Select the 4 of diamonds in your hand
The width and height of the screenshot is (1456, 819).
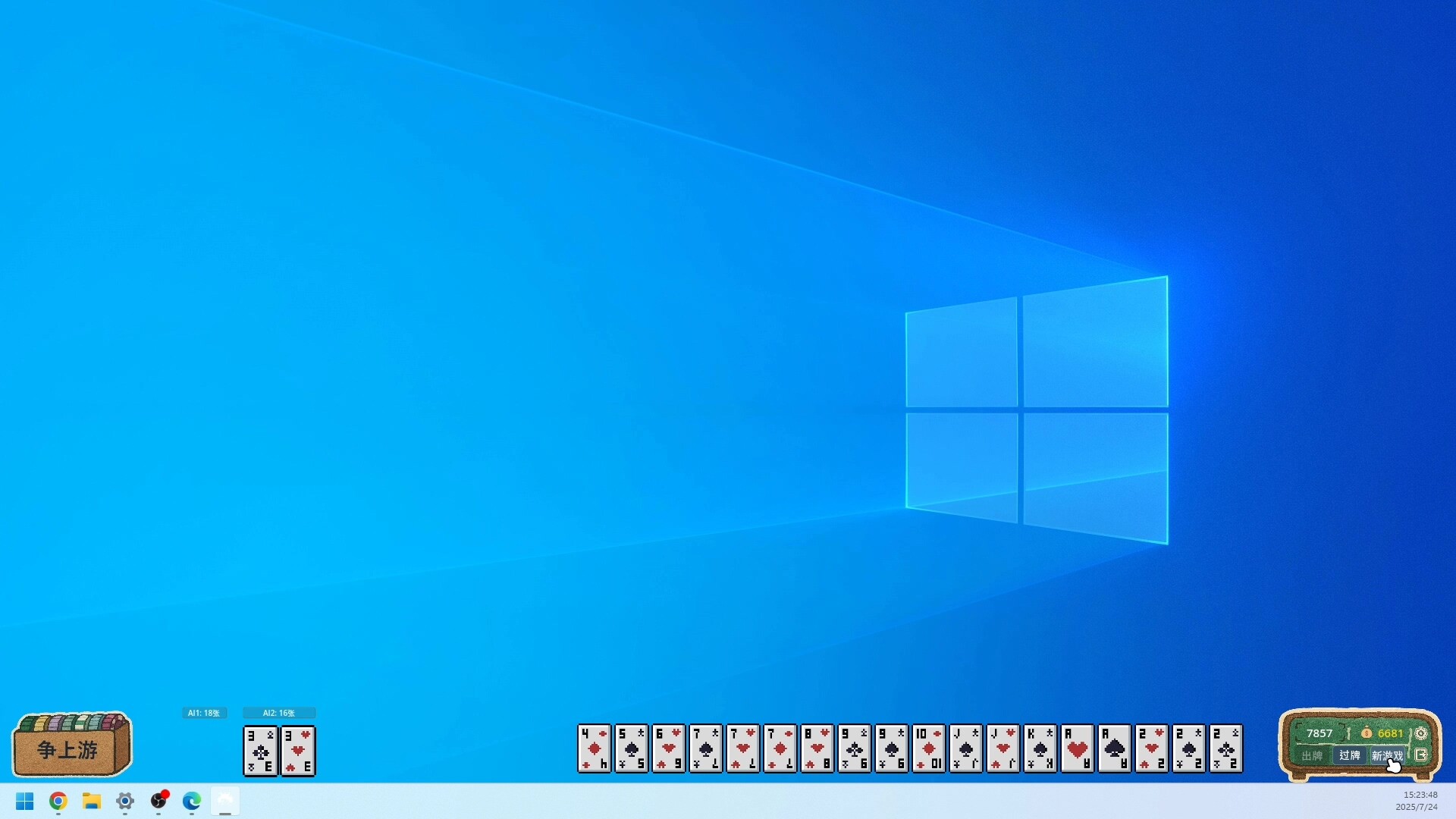(595, 749)
